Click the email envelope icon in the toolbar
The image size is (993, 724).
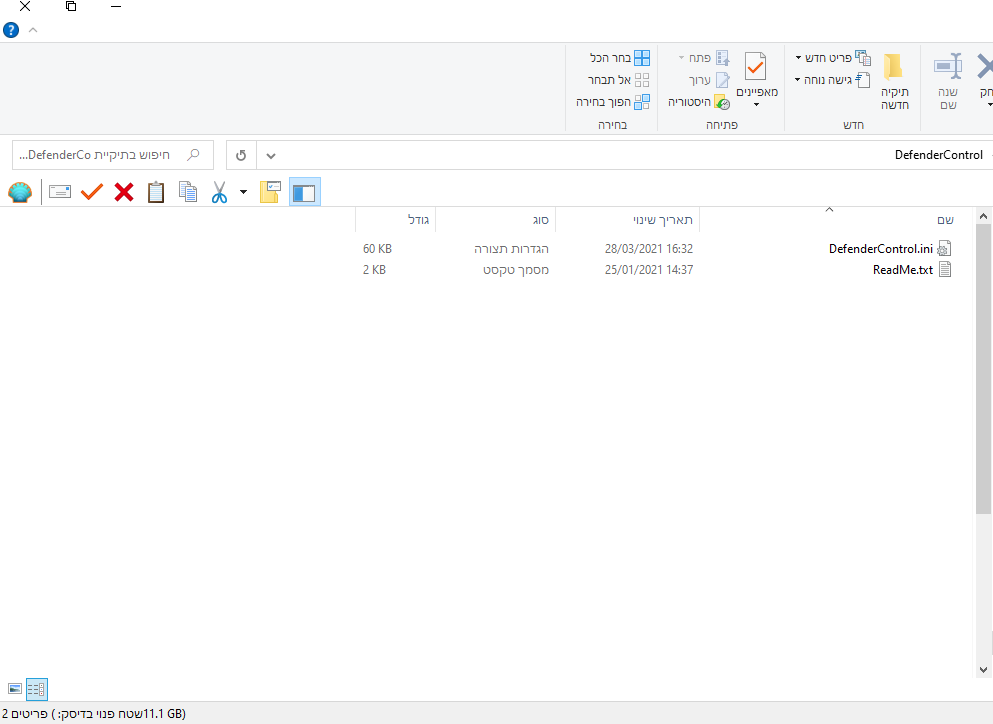[x=60, y=192]
